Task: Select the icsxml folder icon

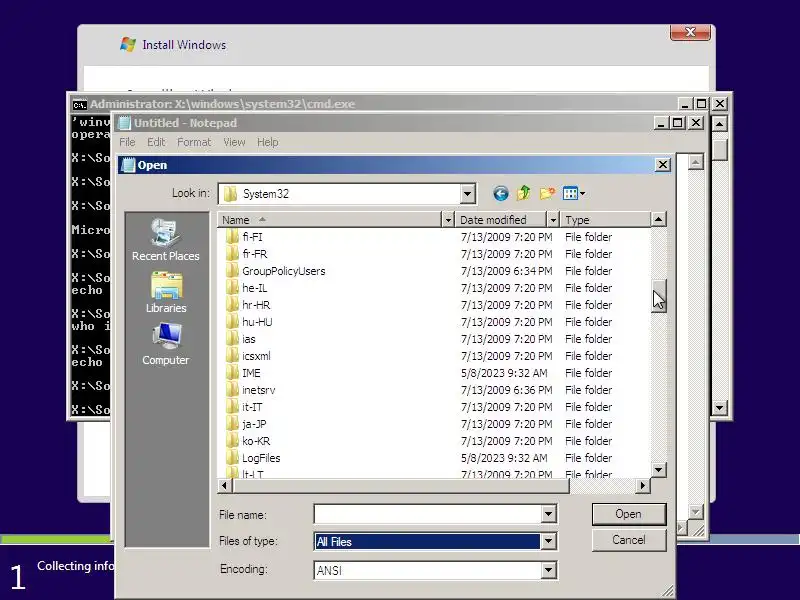Action: click(232, 356)
